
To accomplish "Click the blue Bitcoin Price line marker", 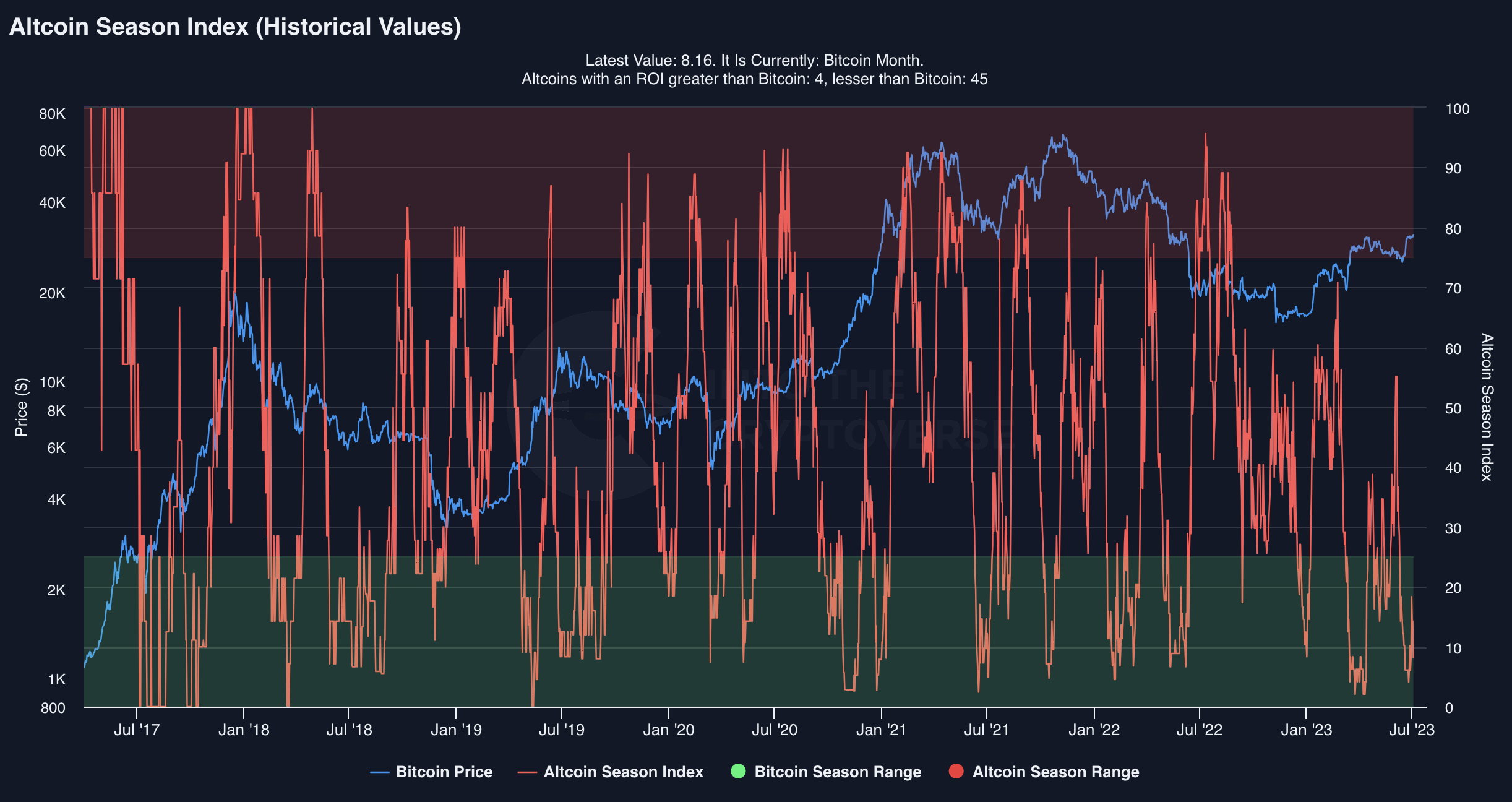I will [379, 772].
